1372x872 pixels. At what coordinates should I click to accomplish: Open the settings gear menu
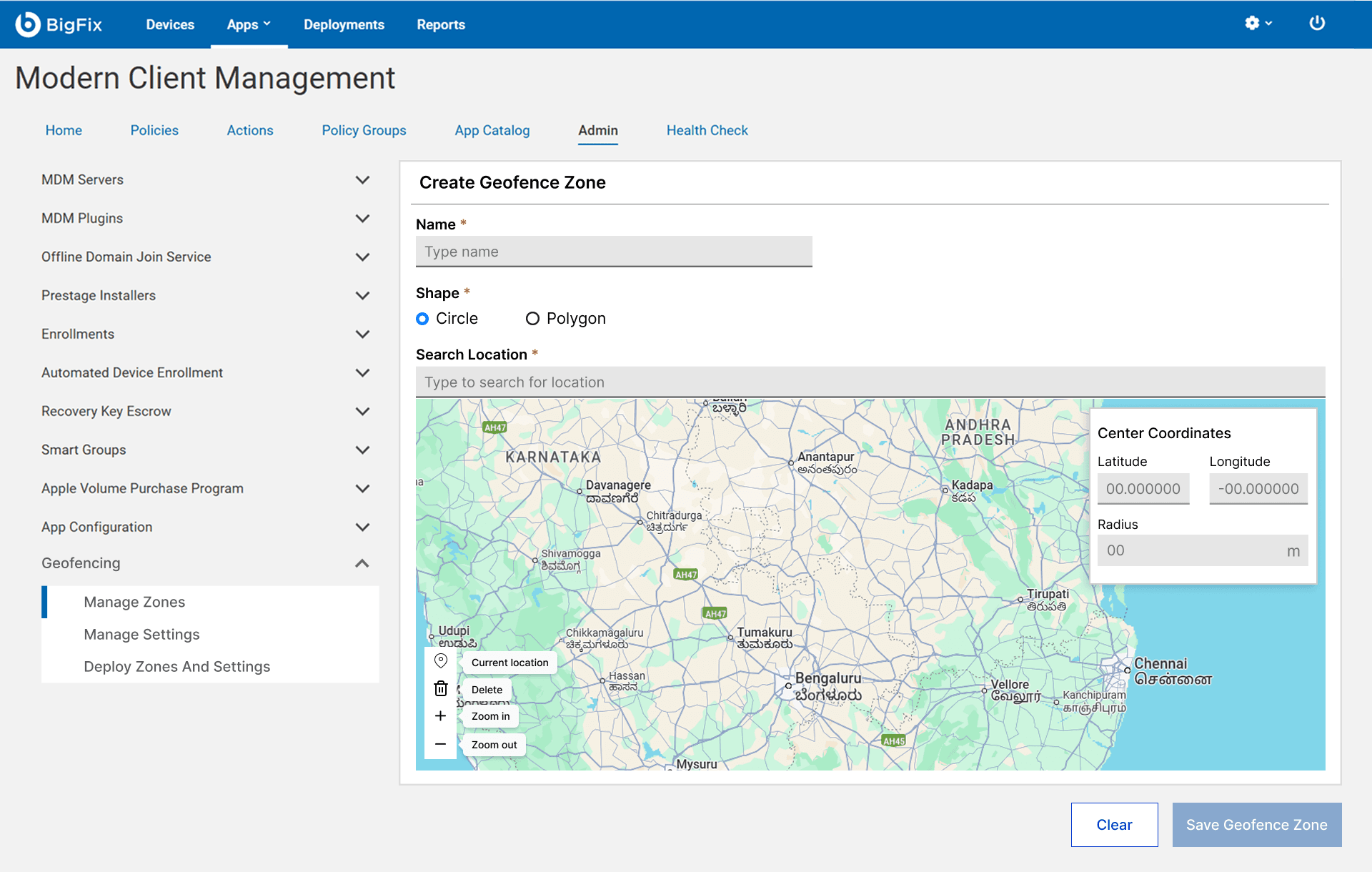1258,24
